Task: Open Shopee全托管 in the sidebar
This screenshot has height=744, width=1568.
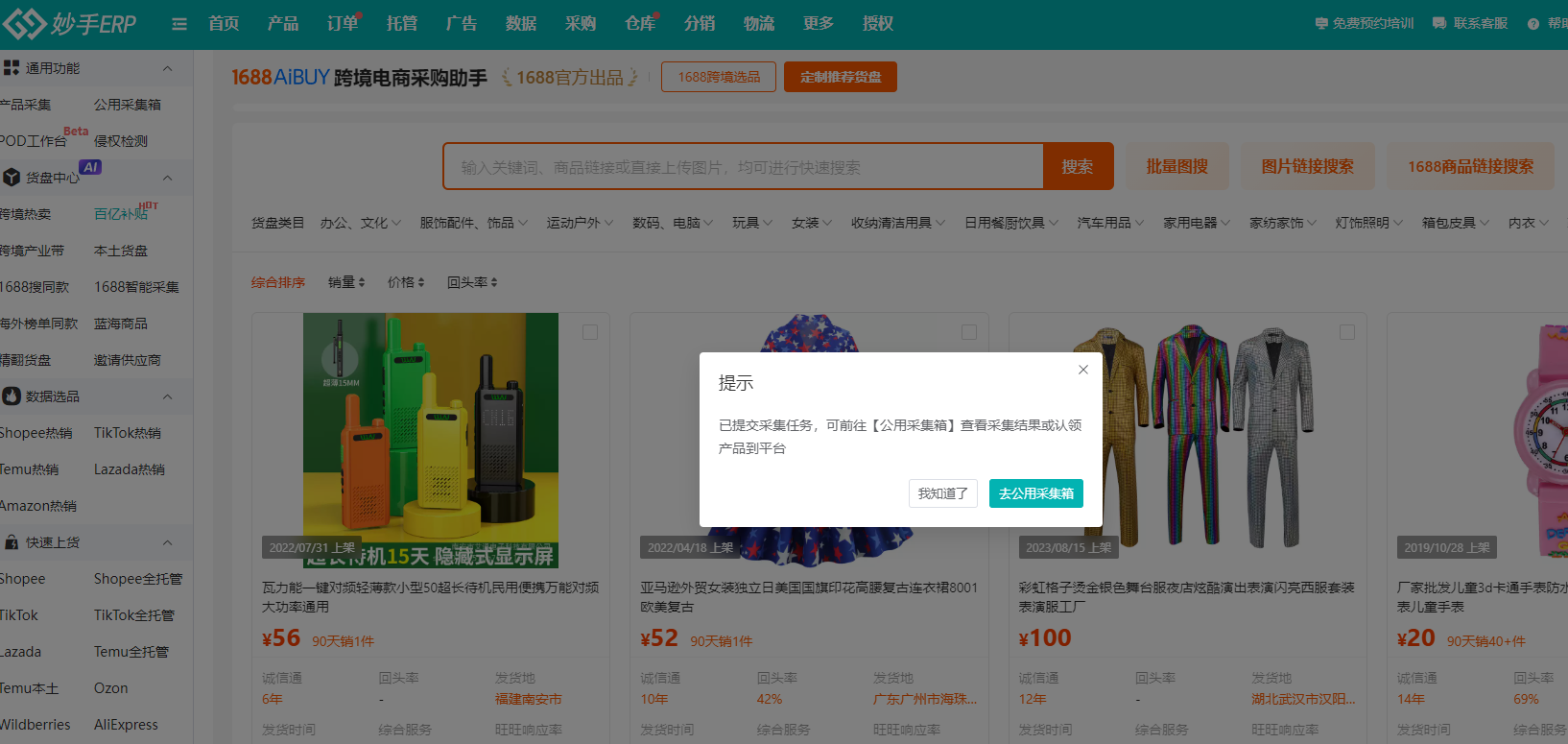Action: (x=138, y=579)
